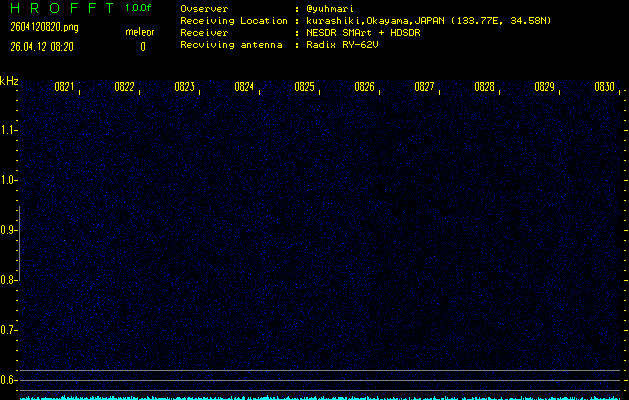This screenshot has width=629, height=400.
Task: Click the meteor count label
Action: point(140,33)
